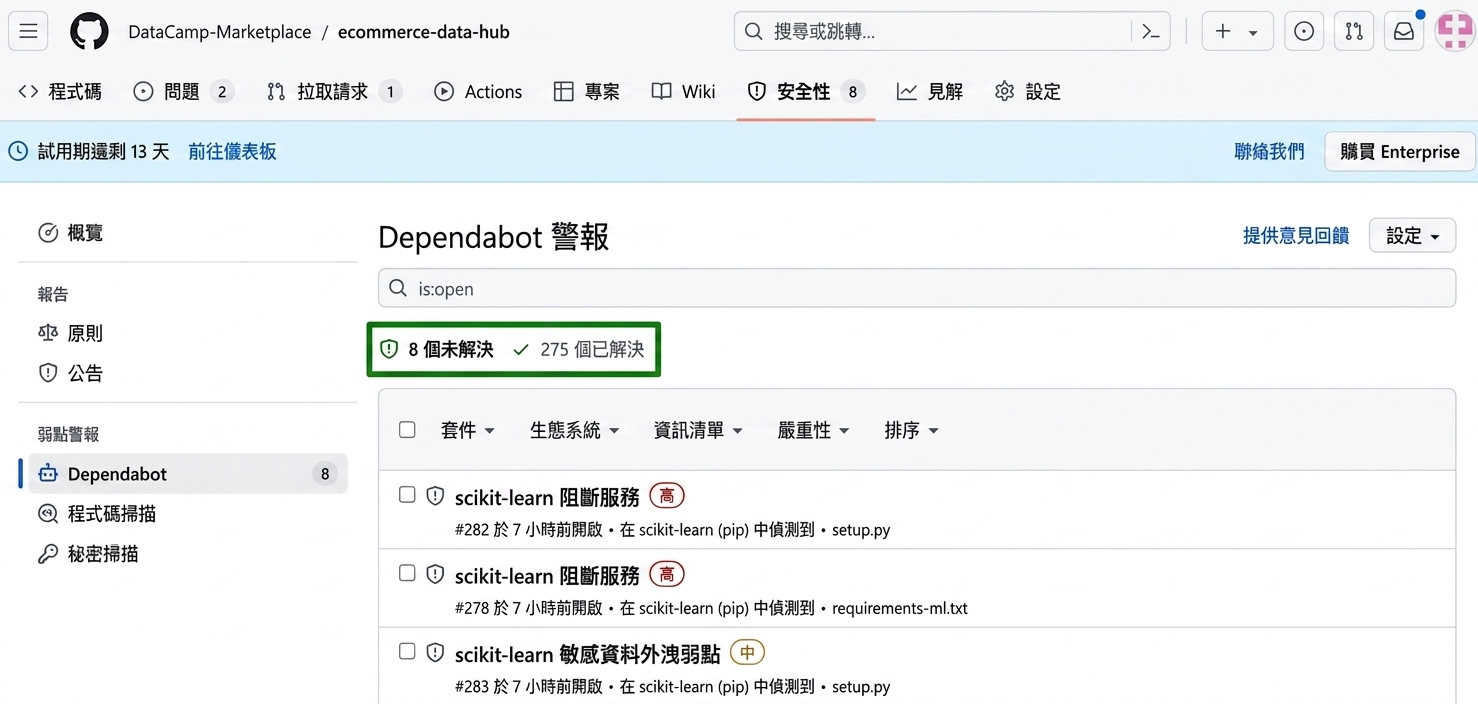Open alert #282 scikit-learn 阻斷服務

tap(547, 497)
